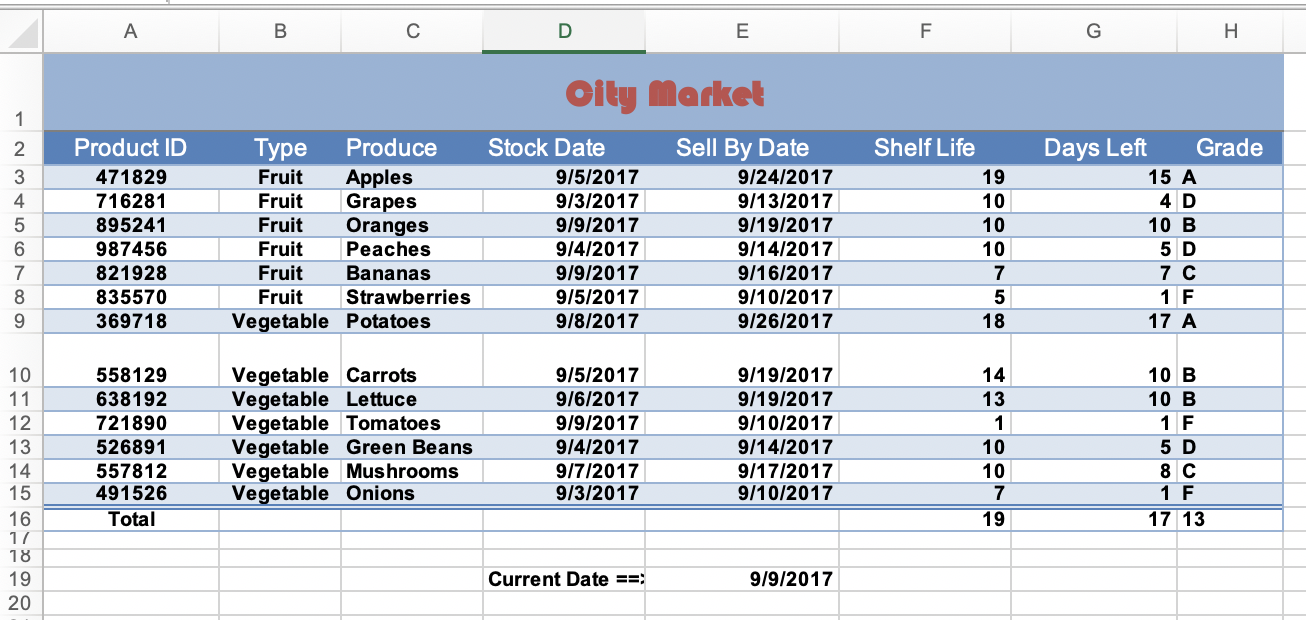Select the Shelf Life header cell
This screenshot has height=620, width=1306.
coord(924,148)
